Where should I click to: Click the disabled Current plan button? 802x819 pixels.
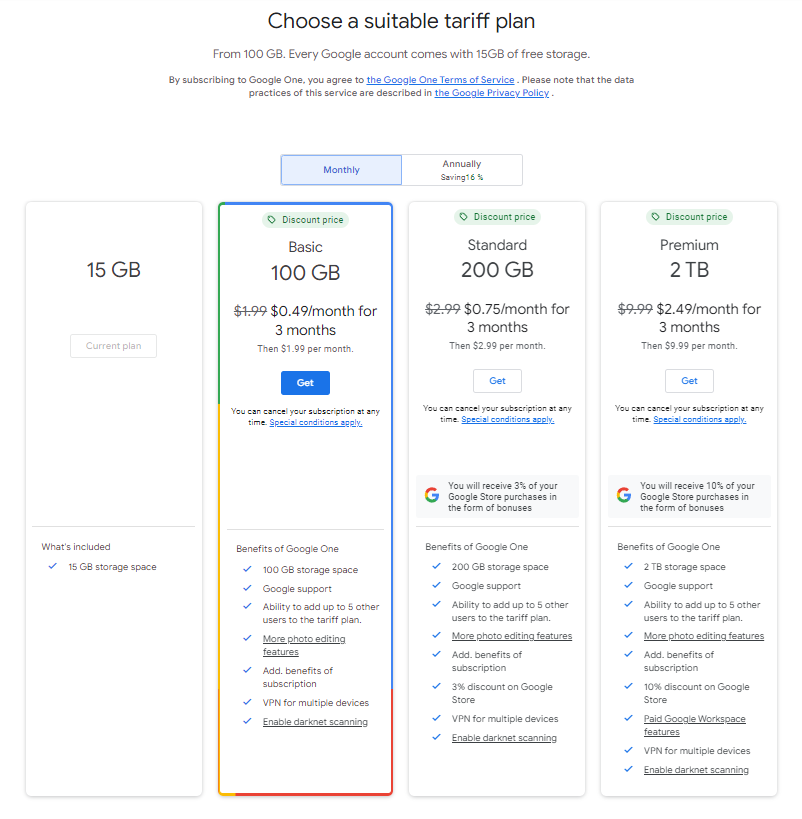pos(113,346)
